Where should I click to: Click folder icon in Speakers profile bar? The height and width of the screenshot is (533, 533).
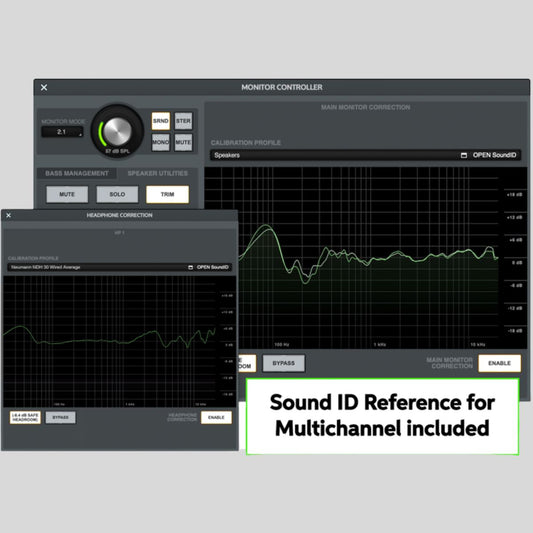coord(464,155)
